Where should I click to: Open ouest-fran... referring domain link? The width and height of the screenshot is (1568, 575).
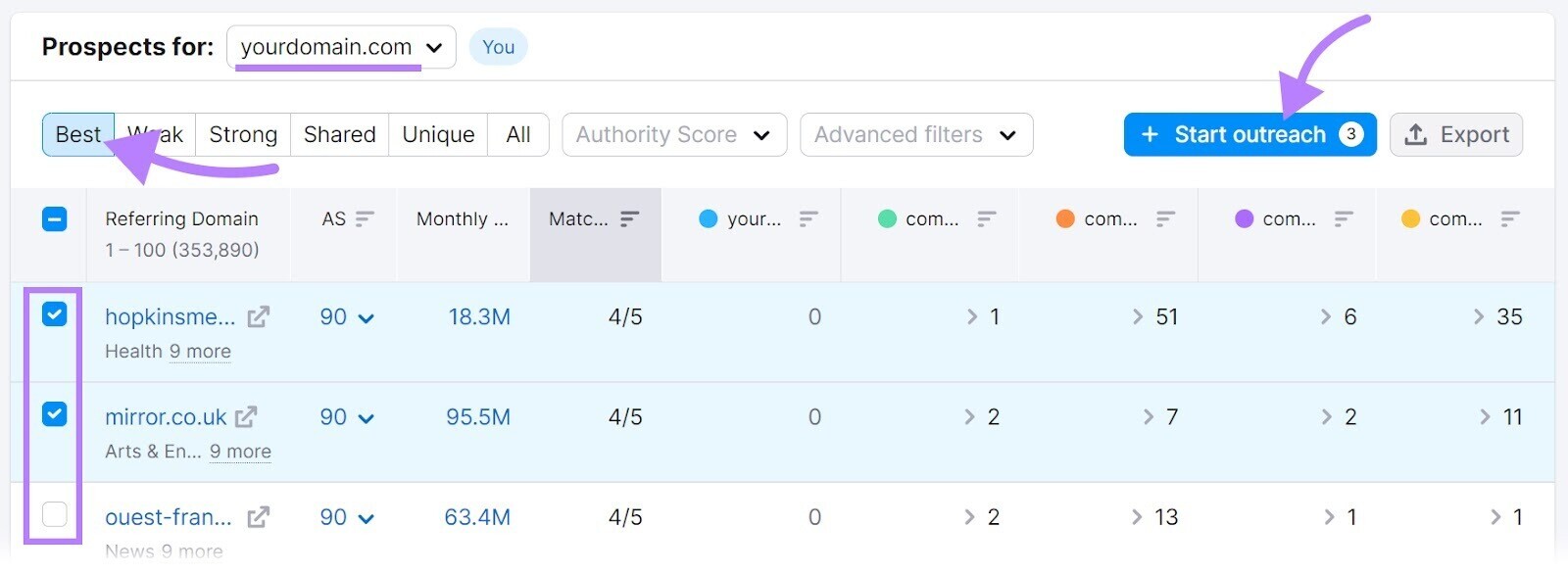click(x=169, y=517)
